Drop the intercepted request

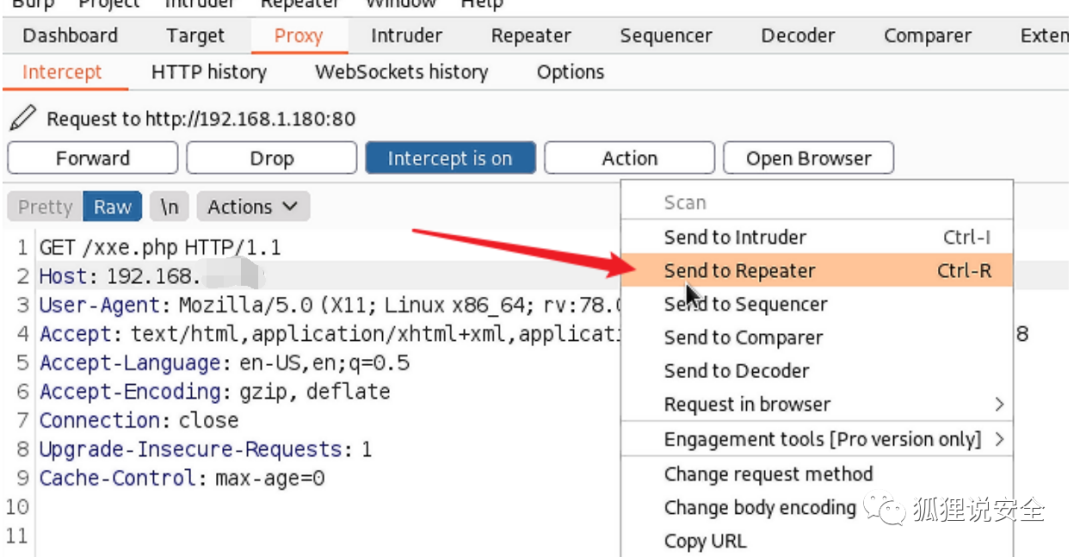point(271,158)
